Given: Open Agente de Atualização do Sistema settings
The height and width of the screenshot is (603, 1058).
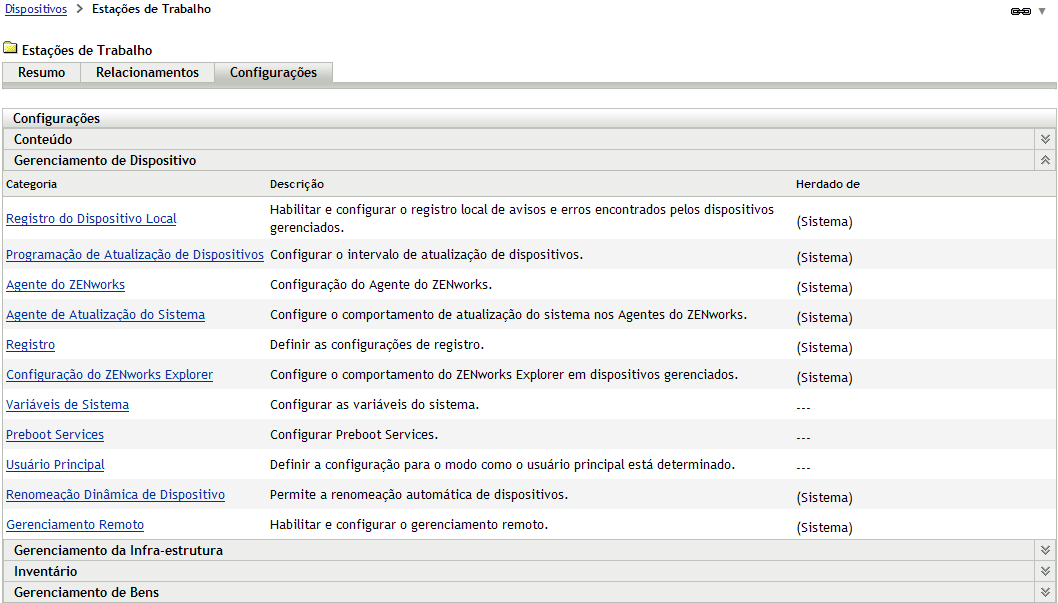Looking at the screenshot, I should pos(105,314).
